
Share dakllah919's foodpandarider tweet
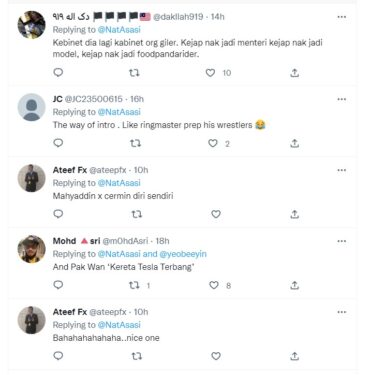tap(294, 73)
